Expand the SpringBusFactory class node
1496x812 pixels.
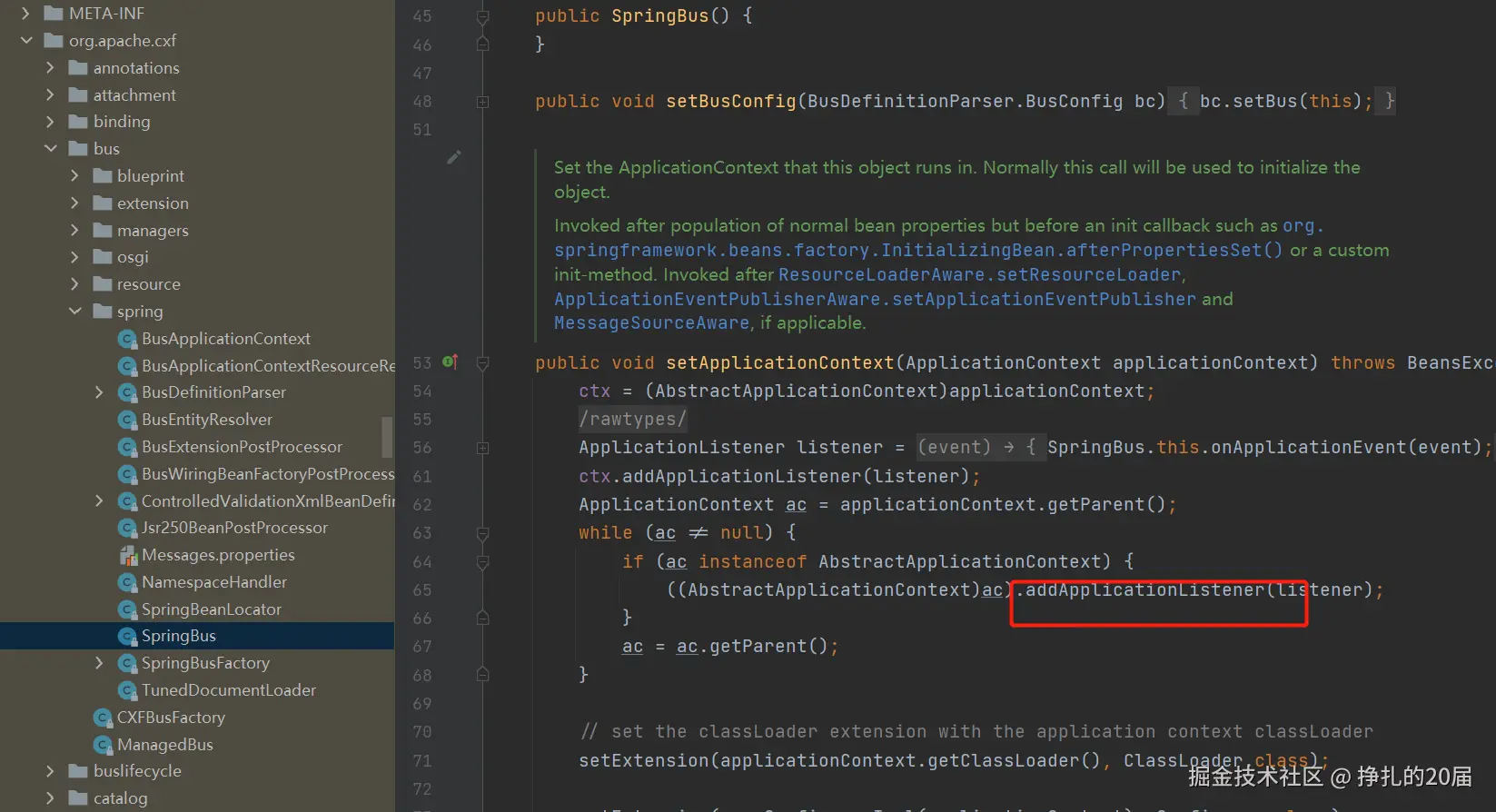(99, 663)
